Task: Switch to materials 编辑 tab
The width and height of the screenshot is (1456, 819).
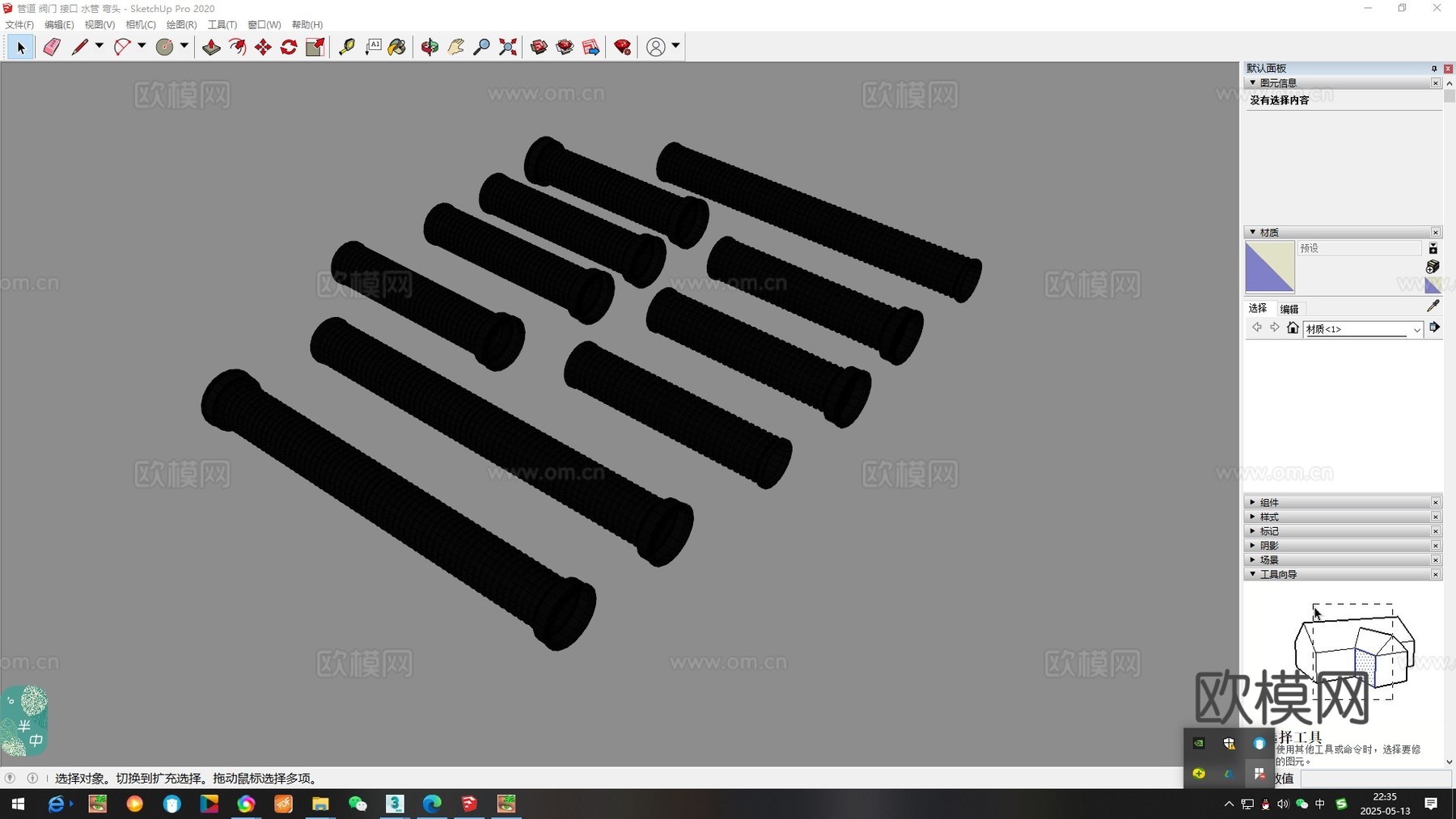Action: pyautogui.click(x=1289, y=309)
